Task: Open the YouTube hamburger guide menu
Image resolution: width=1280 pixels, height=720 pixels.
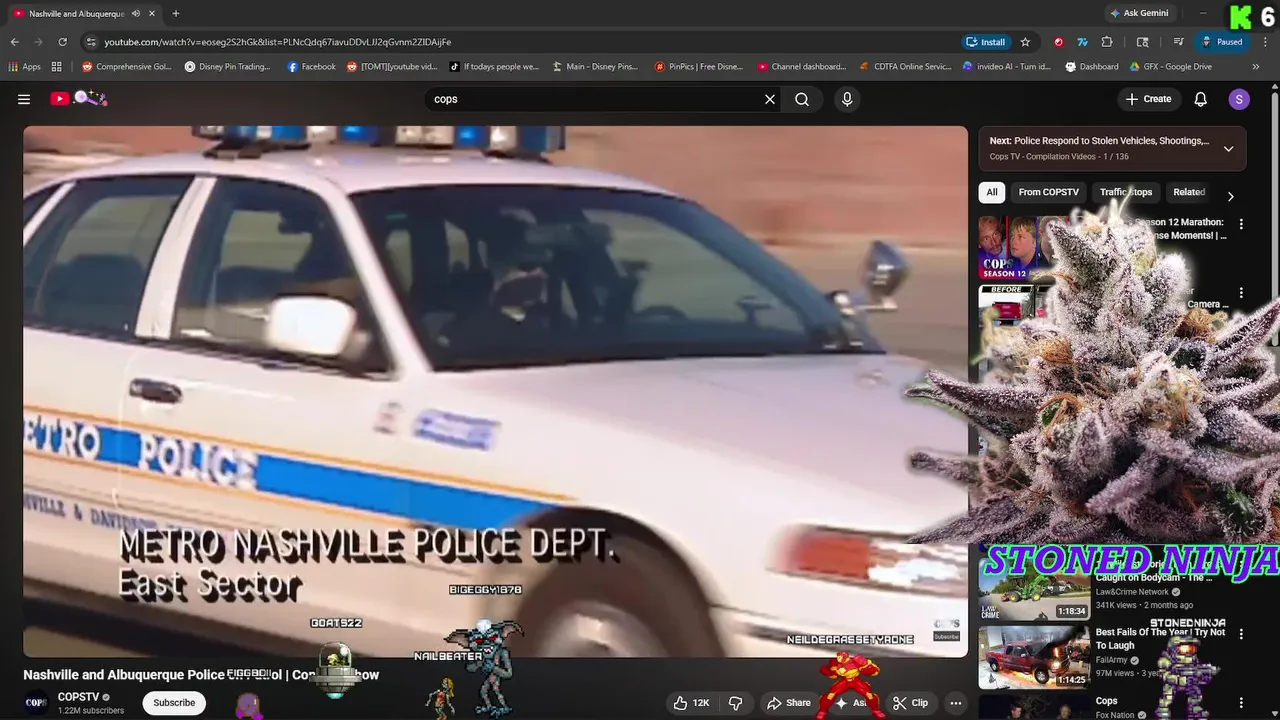Action: click(x=24, y=99)
